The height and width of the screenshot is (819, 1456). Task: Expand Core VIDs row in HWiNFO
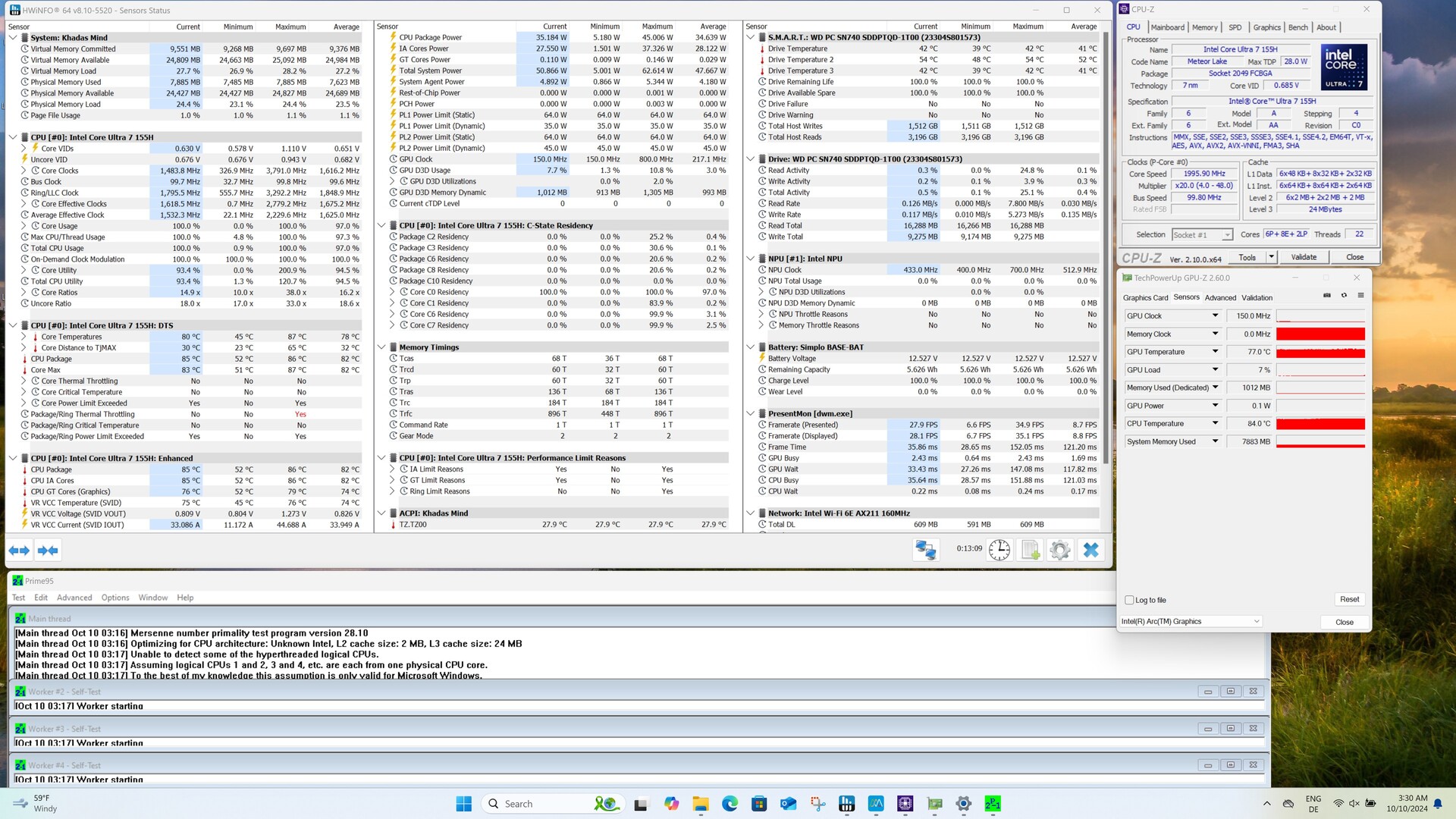[x=24, y=149]
